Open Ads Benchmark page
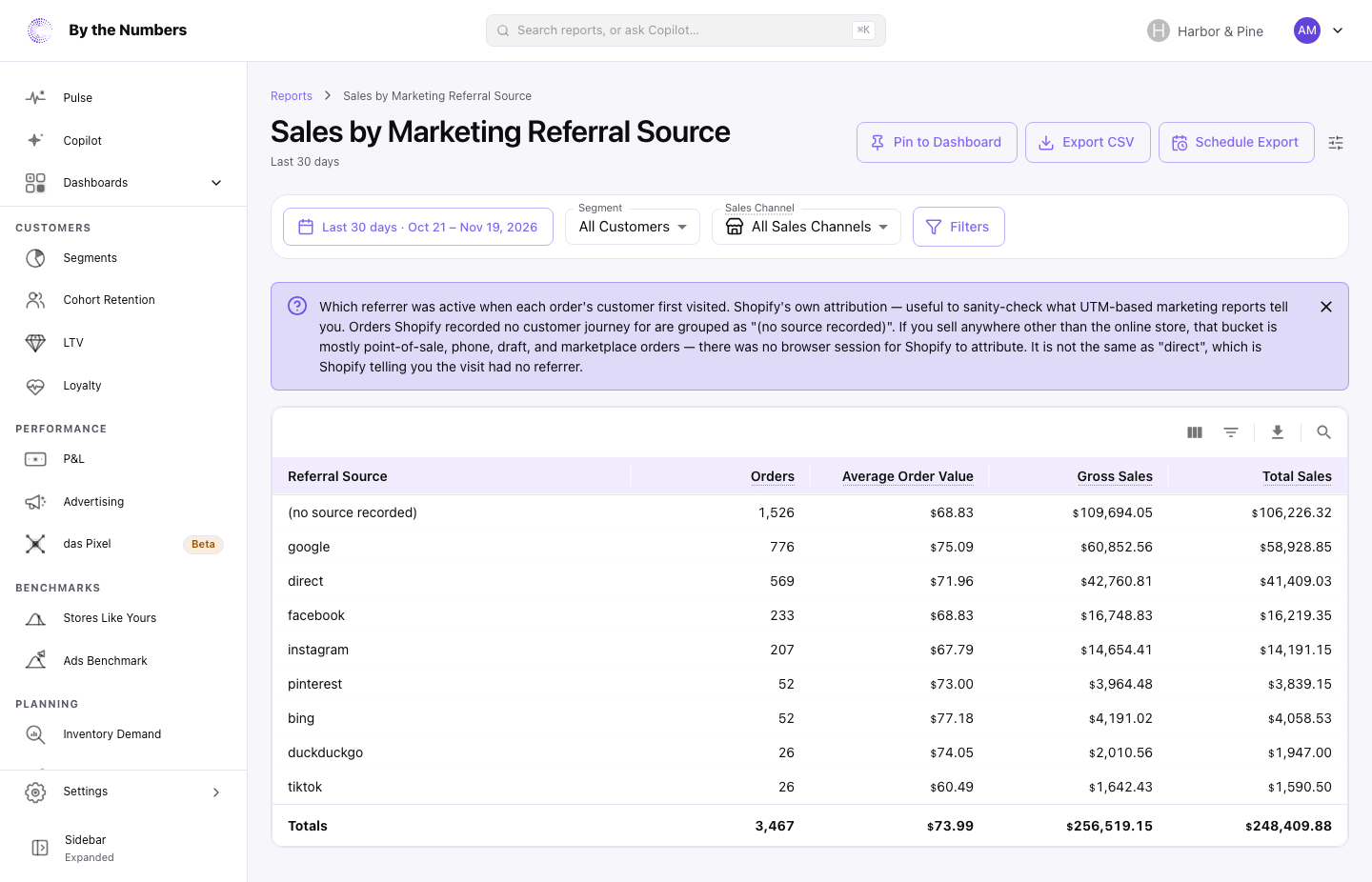This screenshot has height=882, width=1372. point(124,661)
